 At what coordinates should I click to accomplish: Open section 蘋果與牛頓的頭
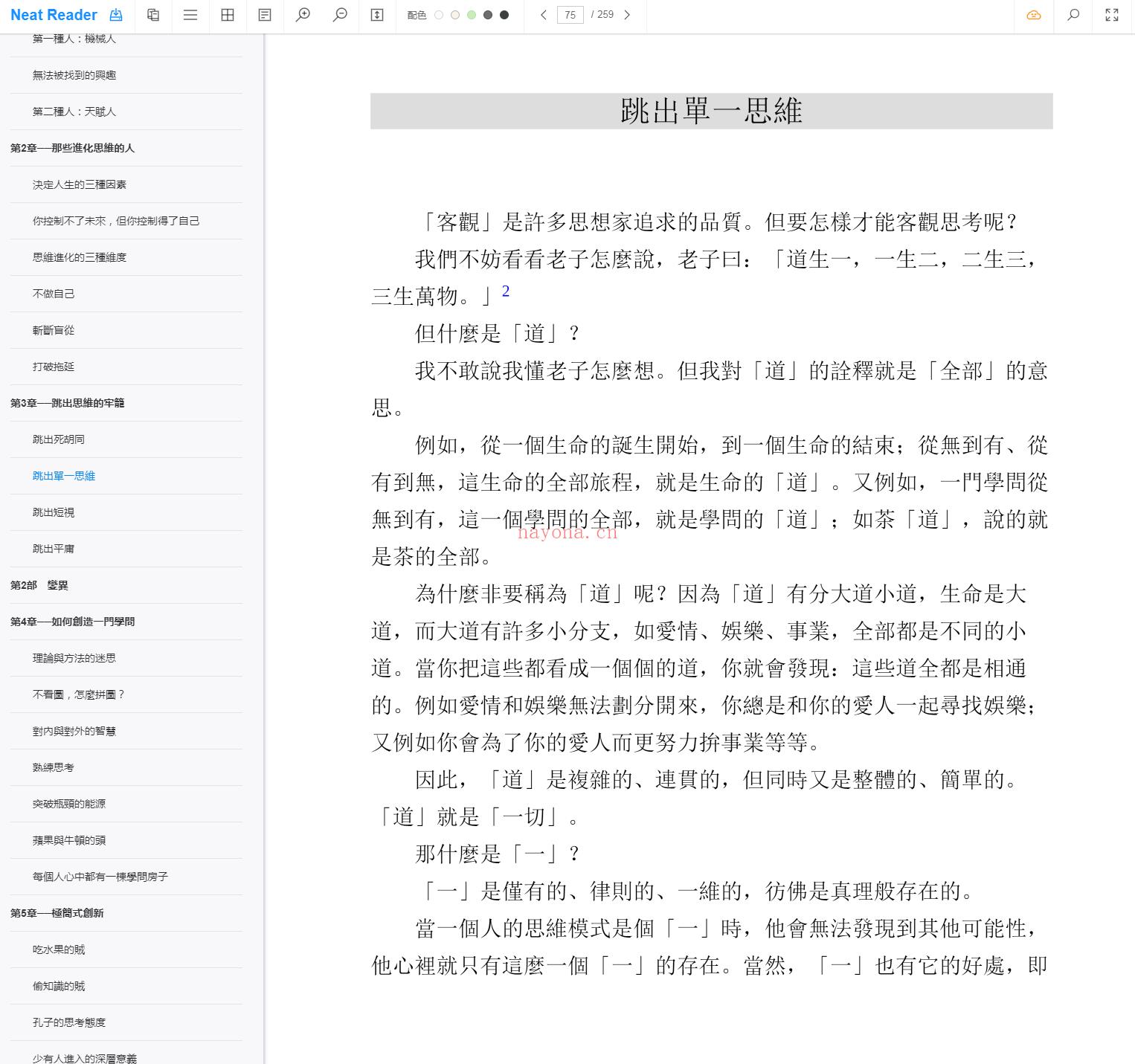point(69,840)
